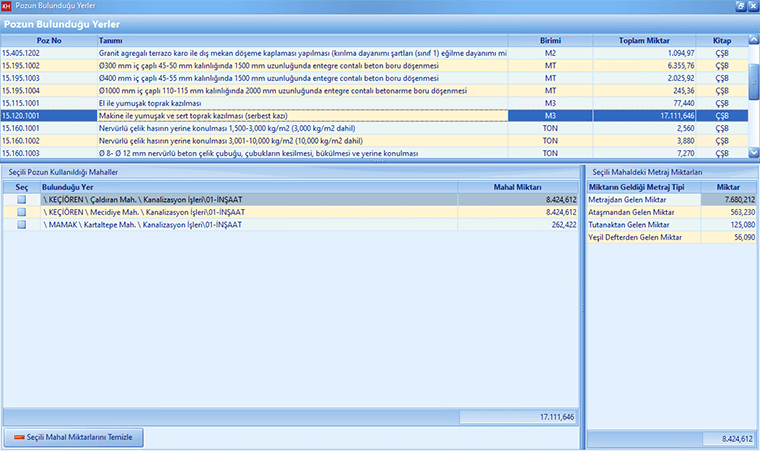Select poz row 15.405.1202 Granit agregalı terrazo

click(300, 52)
